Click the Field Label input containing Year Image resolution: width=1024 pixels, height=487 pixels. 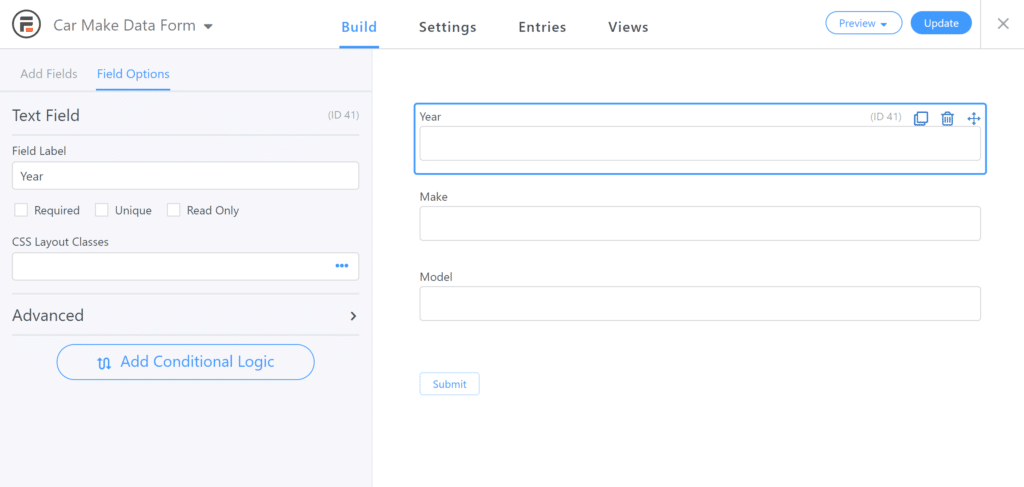tap(185, 176)
